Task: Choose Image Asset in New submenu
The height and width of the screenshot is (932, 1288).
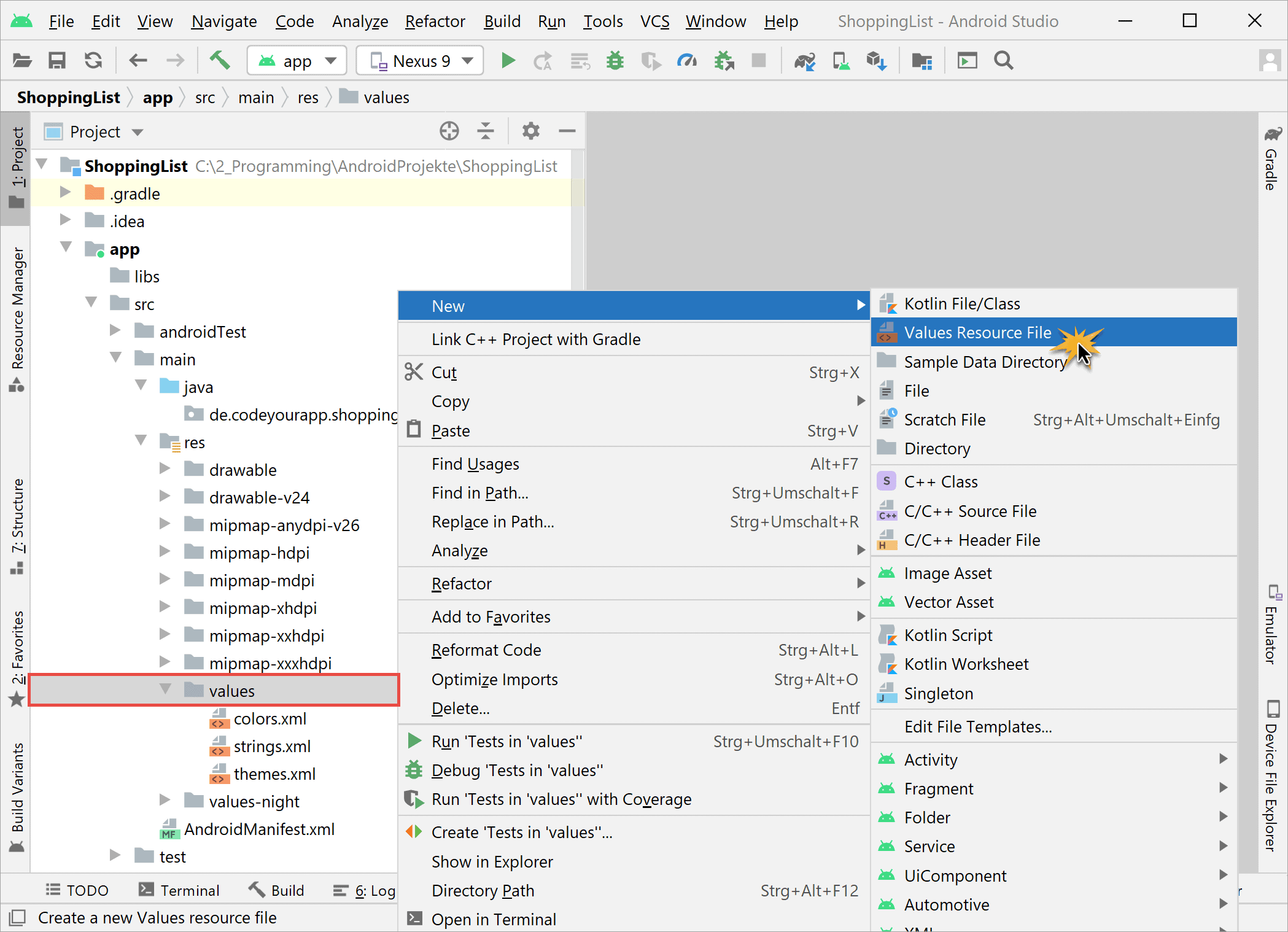Action: (x=1053, y=573)
